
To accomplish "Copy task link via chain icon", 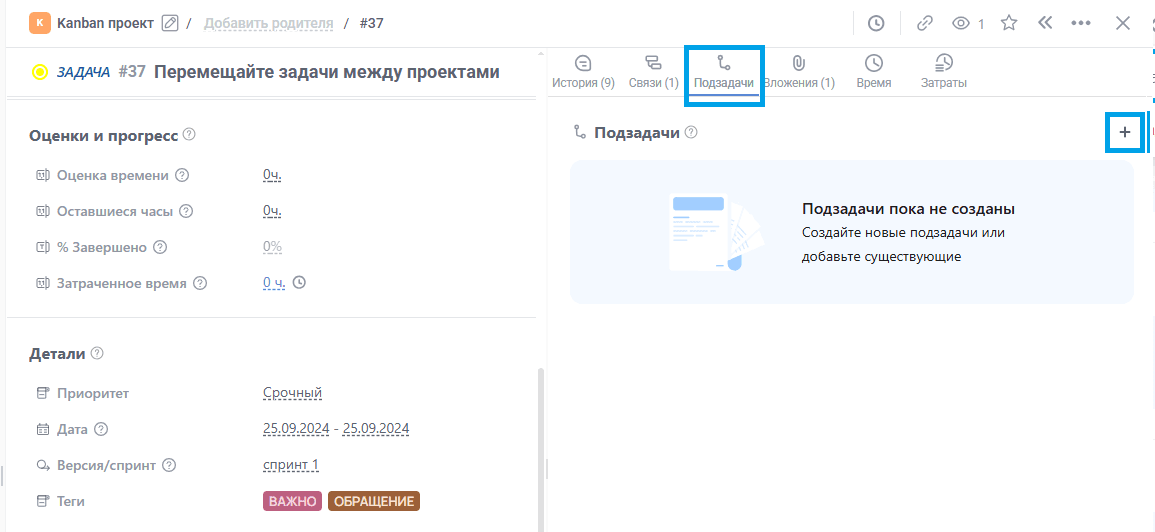I will tap(924, 24).
